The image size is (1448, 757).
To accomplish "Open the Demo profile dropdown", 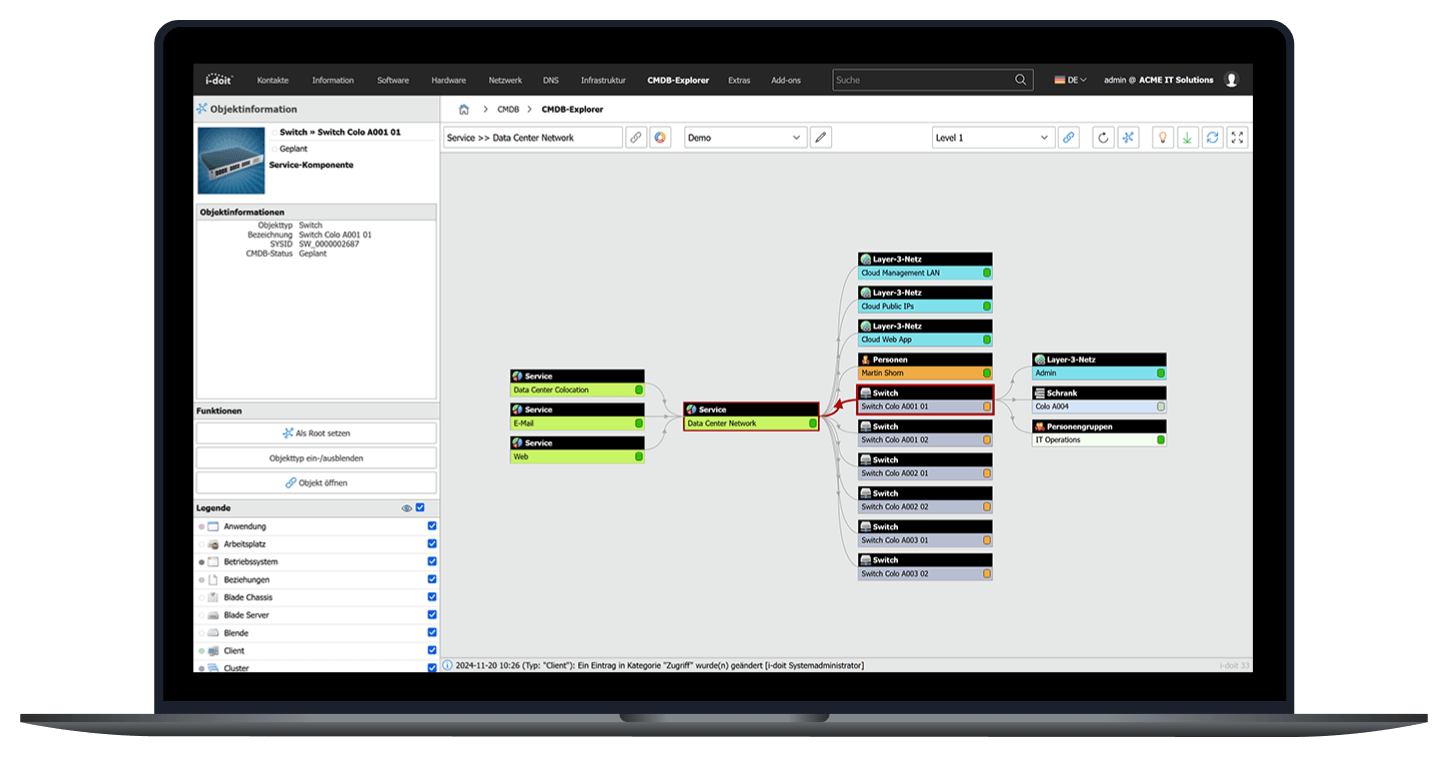I will pyautogui.click(x=745, y=137).
